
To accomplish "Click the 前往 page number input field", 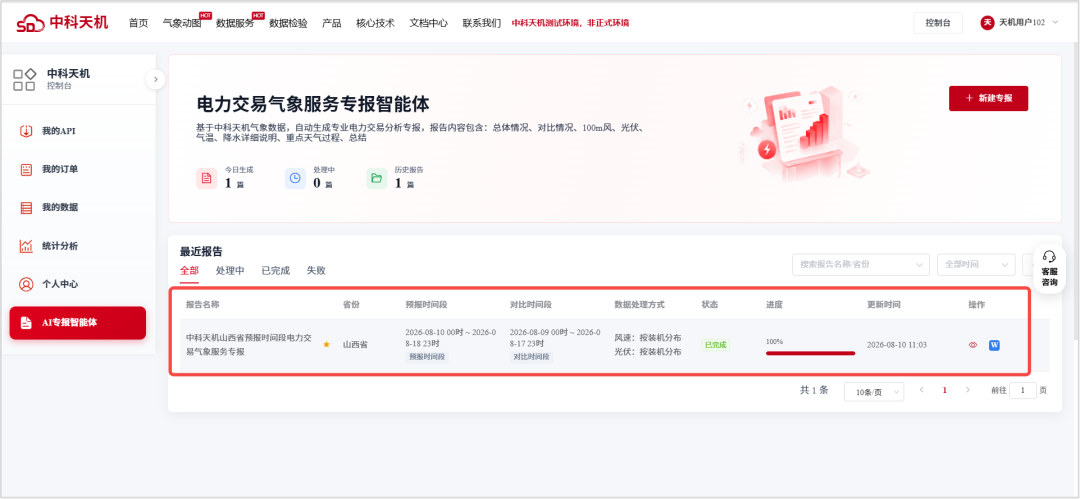I will [x=1024, y=391].
